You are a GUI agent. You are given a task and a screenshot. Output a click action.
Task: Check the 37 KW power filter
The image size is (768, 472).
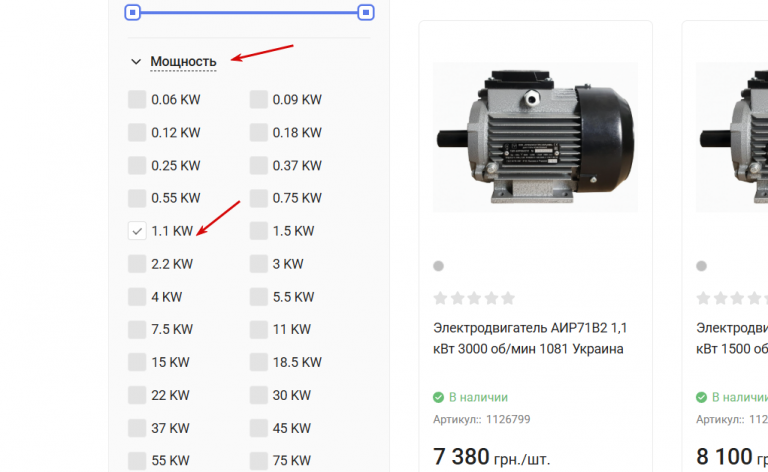[137, 427]
